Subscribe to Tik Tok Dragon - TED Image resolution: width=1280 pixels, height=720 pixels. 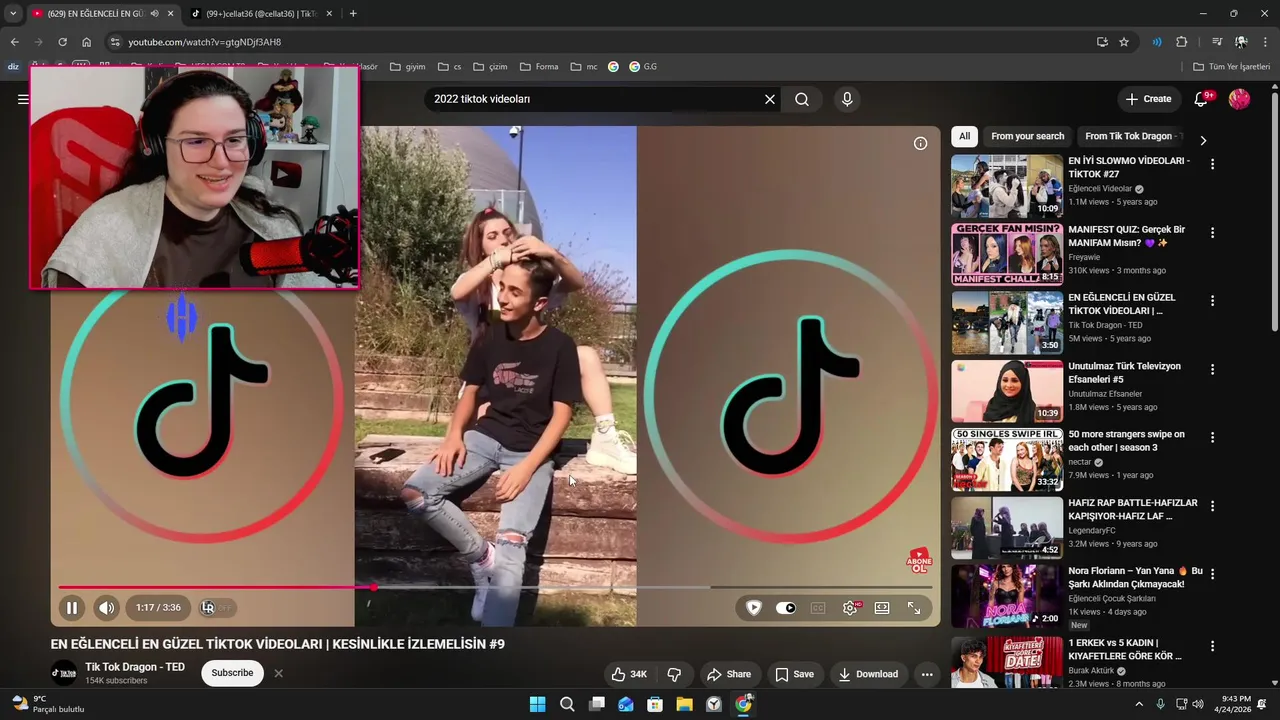coord(232,673)
